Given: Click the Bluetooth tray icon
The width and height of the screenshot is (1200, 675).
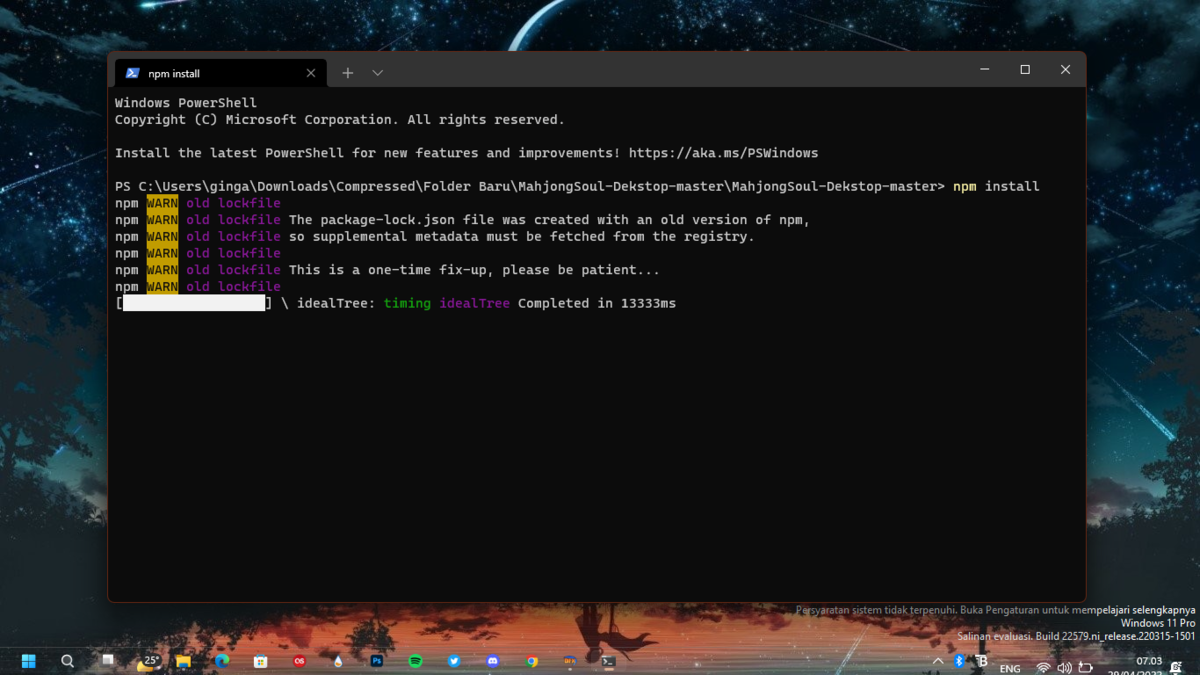Looking at the screenshot, I should (959, 661).
